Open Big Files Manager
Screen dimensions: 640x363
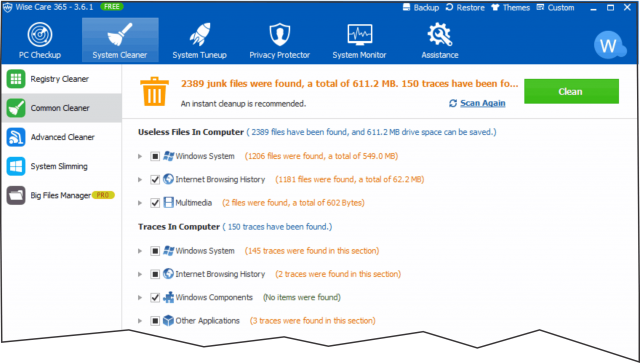[x=61, y=195]
